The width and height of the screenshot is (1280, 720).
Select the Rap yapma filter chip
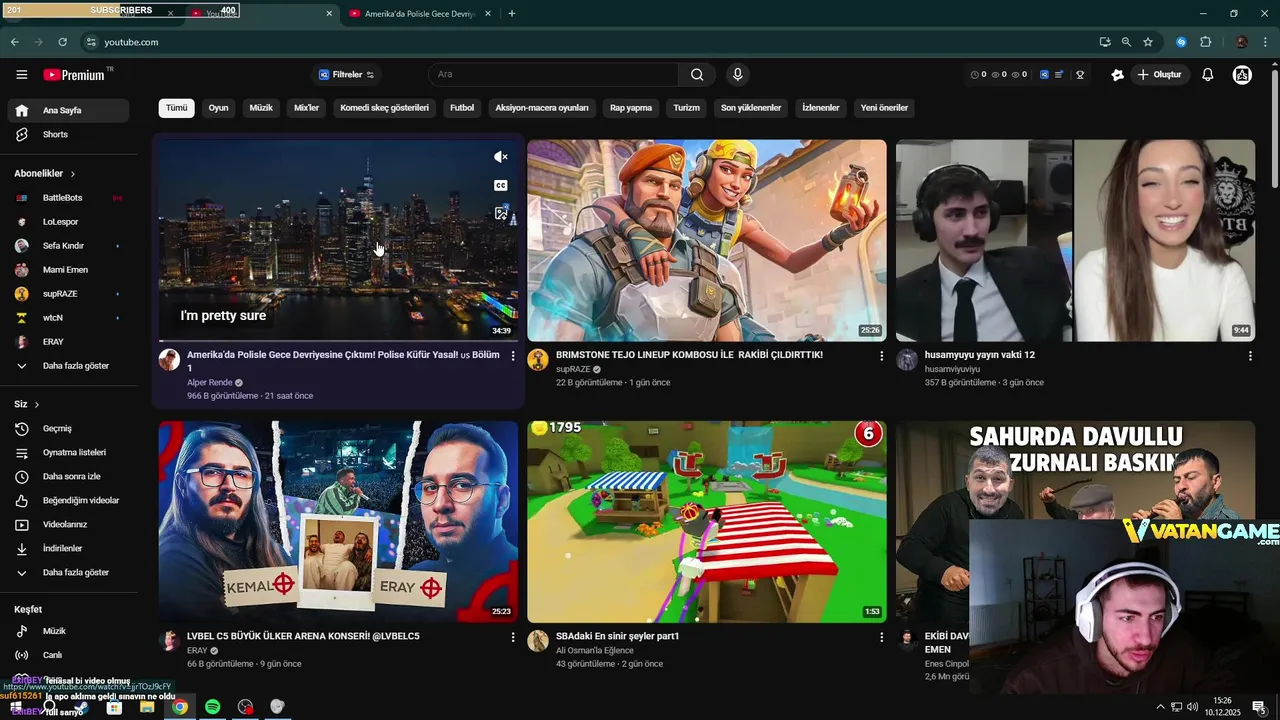(631, 108)
